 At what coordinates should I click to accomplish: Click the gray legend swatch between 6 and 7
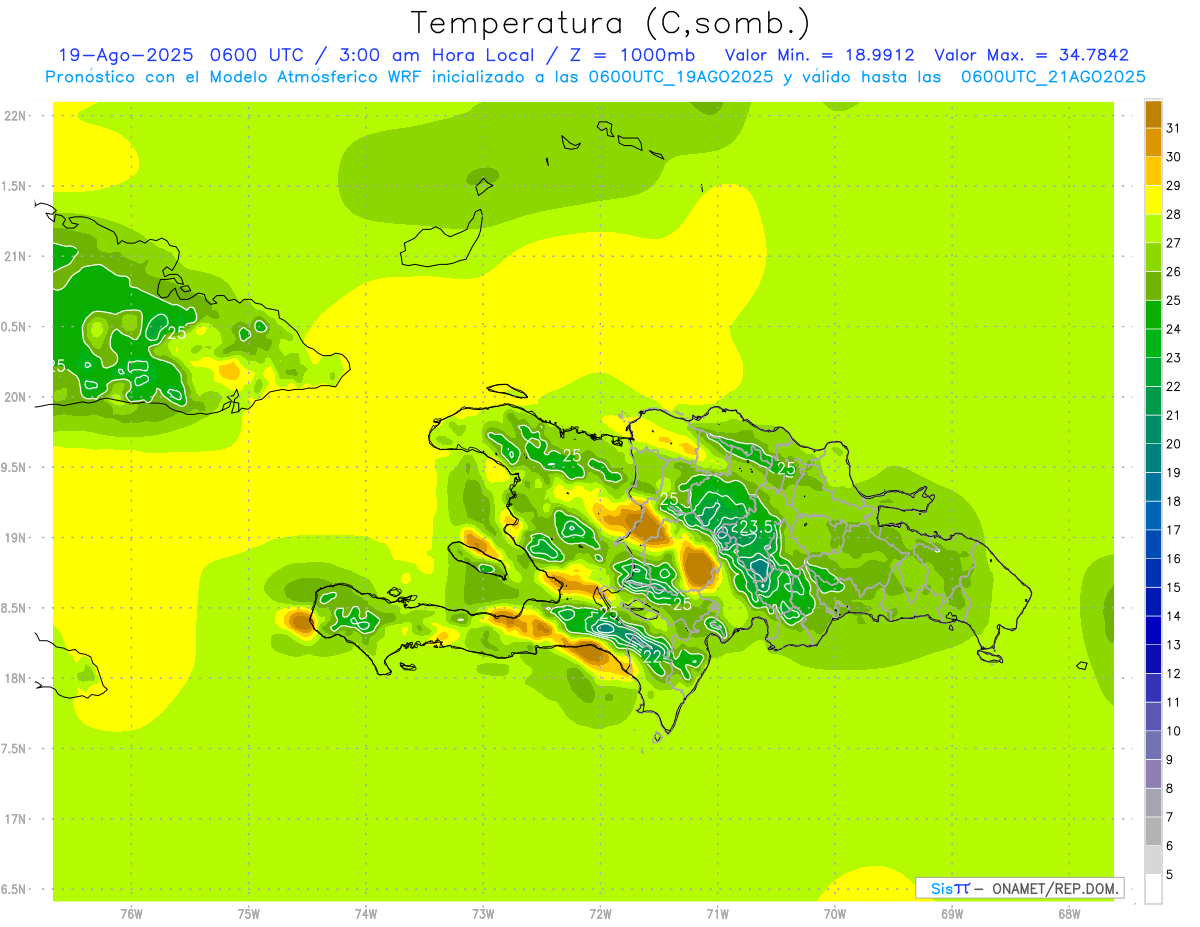1153,831
